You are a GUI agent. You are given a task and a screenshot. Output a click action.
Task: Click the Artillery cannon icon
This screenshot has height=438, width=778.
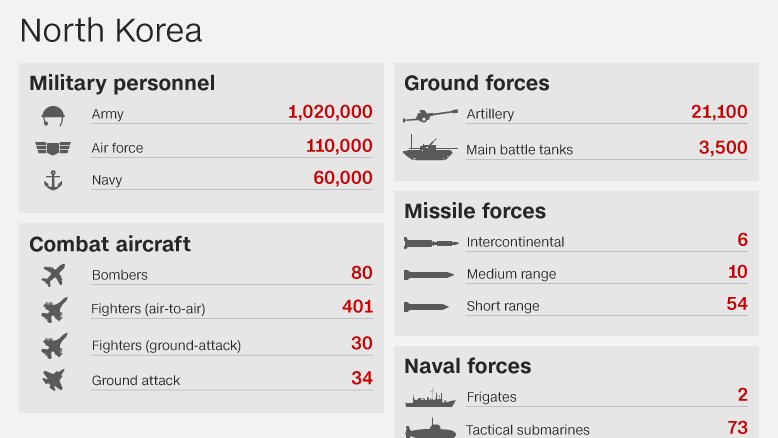coord(430,116)
